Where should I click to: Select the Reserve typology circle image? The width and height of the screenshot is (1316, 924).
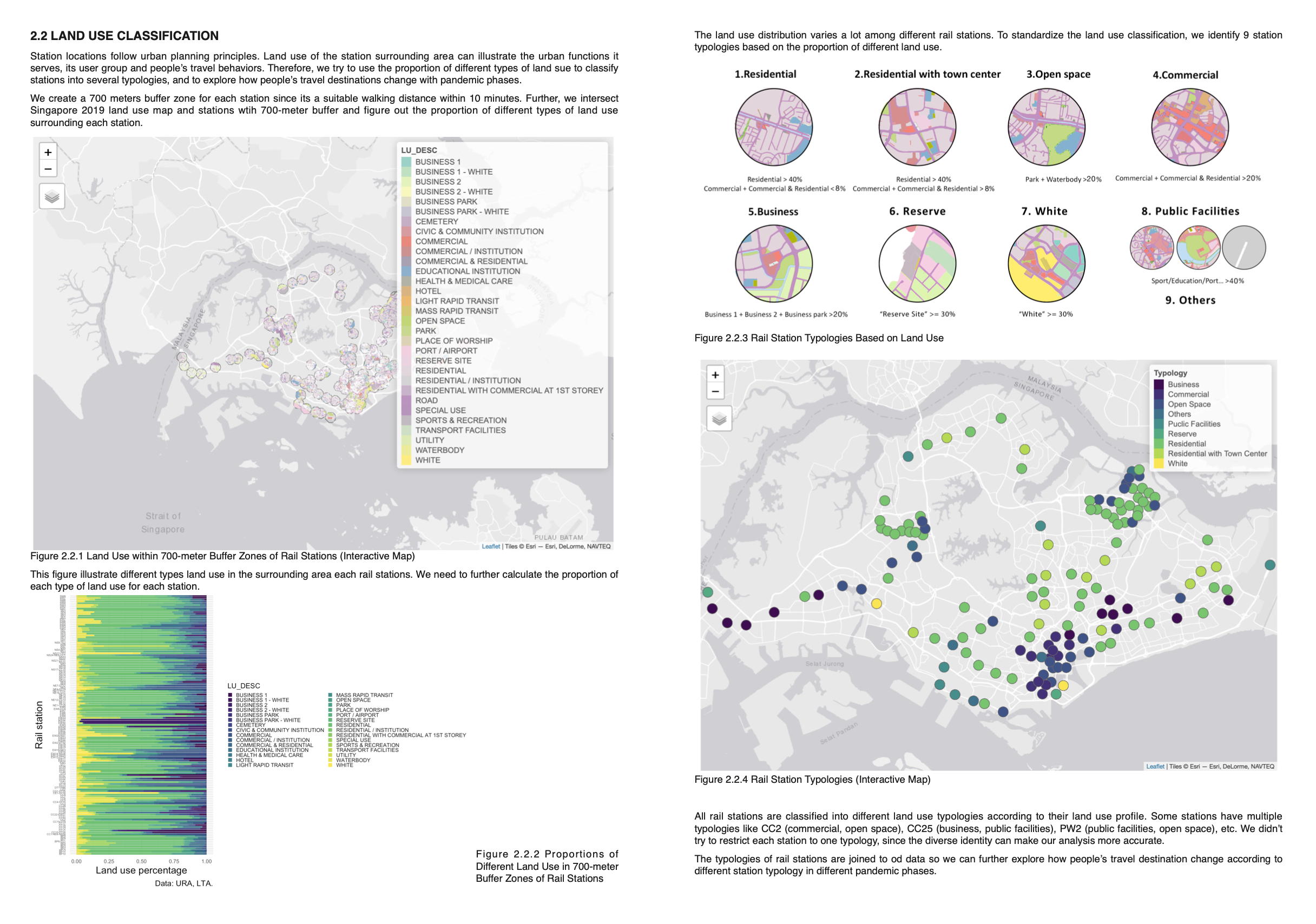coord(917,263)
